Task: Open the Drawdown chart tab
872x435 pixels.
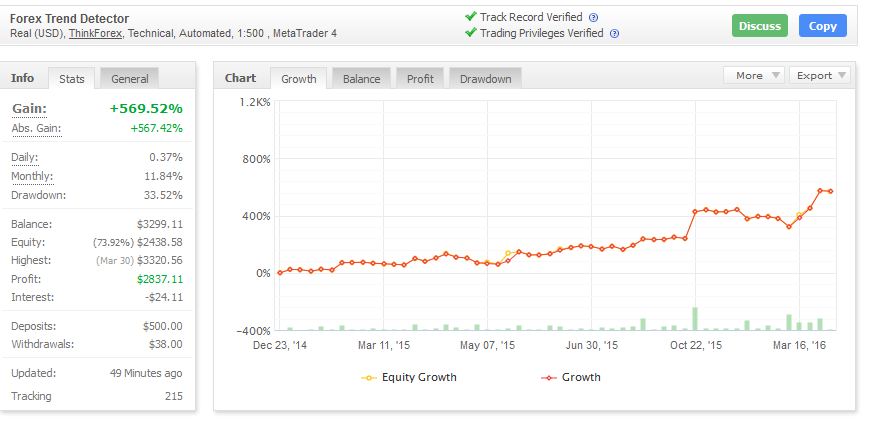Action: [485, 79]
